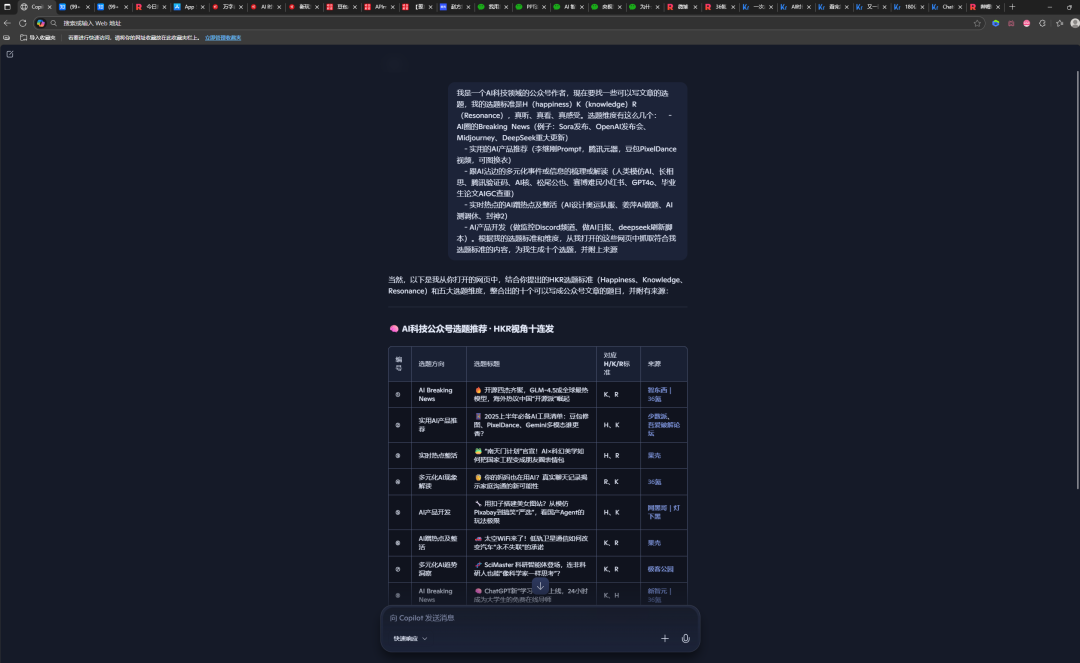The image size is (1080, 663).
Task: Close the 1800 tab
Action: coord(922,7)
